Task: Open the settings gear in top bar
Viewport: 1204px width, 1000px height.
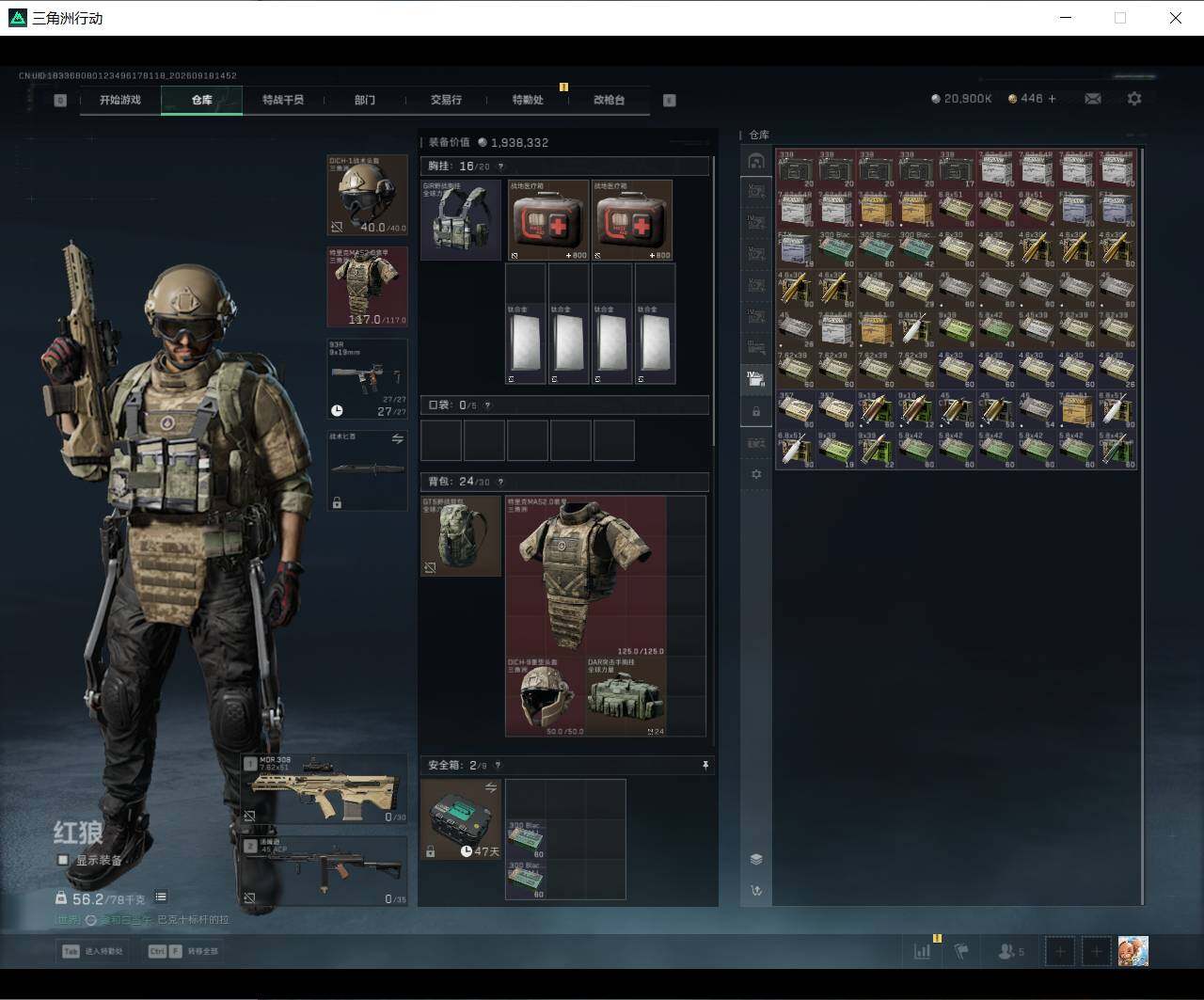Action: click(1134, 99)
